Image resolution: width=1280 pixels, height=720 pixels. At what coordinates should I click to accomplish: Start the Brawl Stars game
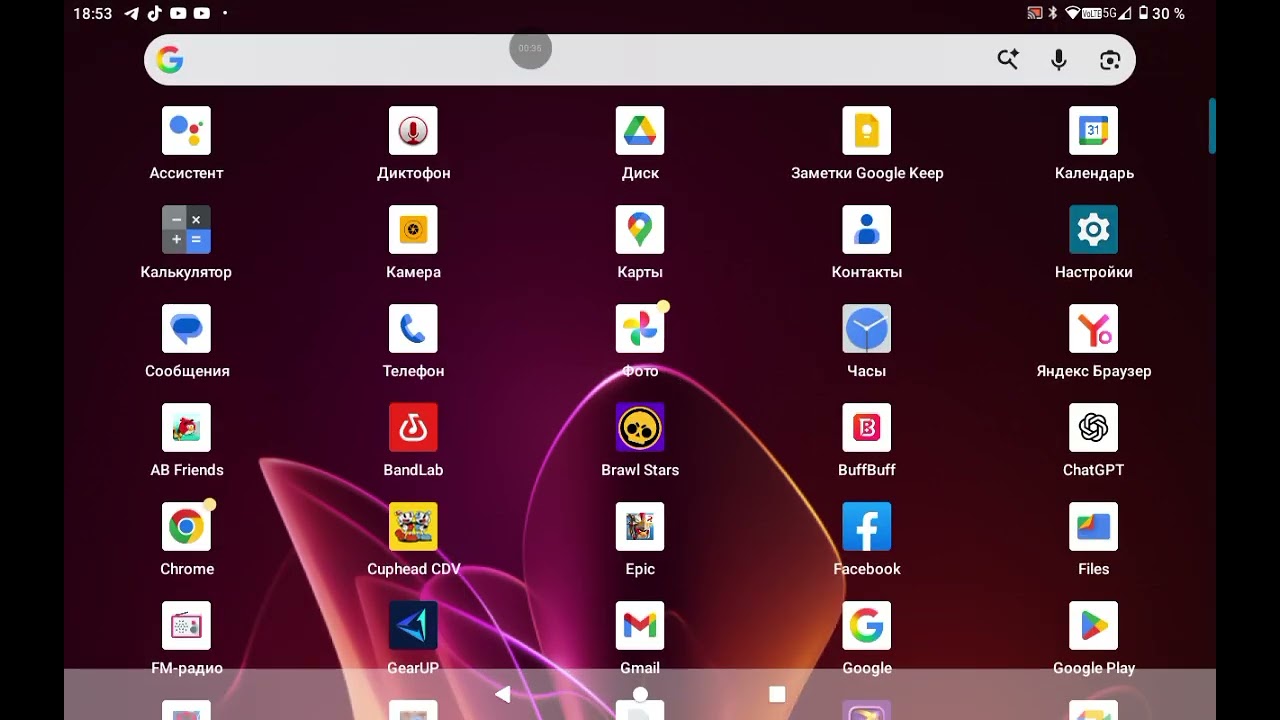(640, 428)
